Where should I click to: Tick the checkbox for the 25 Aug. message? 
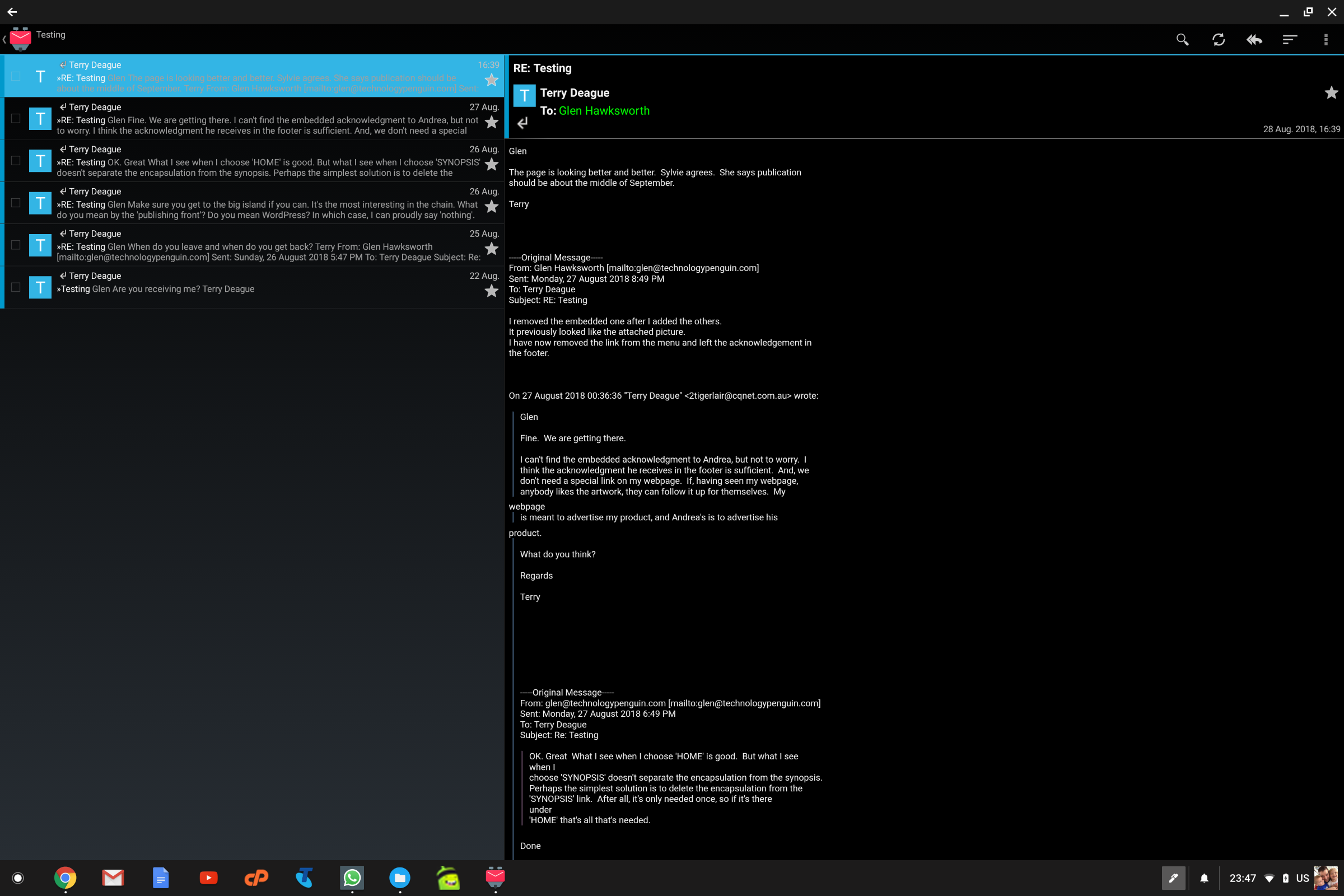tap(16, 245)
